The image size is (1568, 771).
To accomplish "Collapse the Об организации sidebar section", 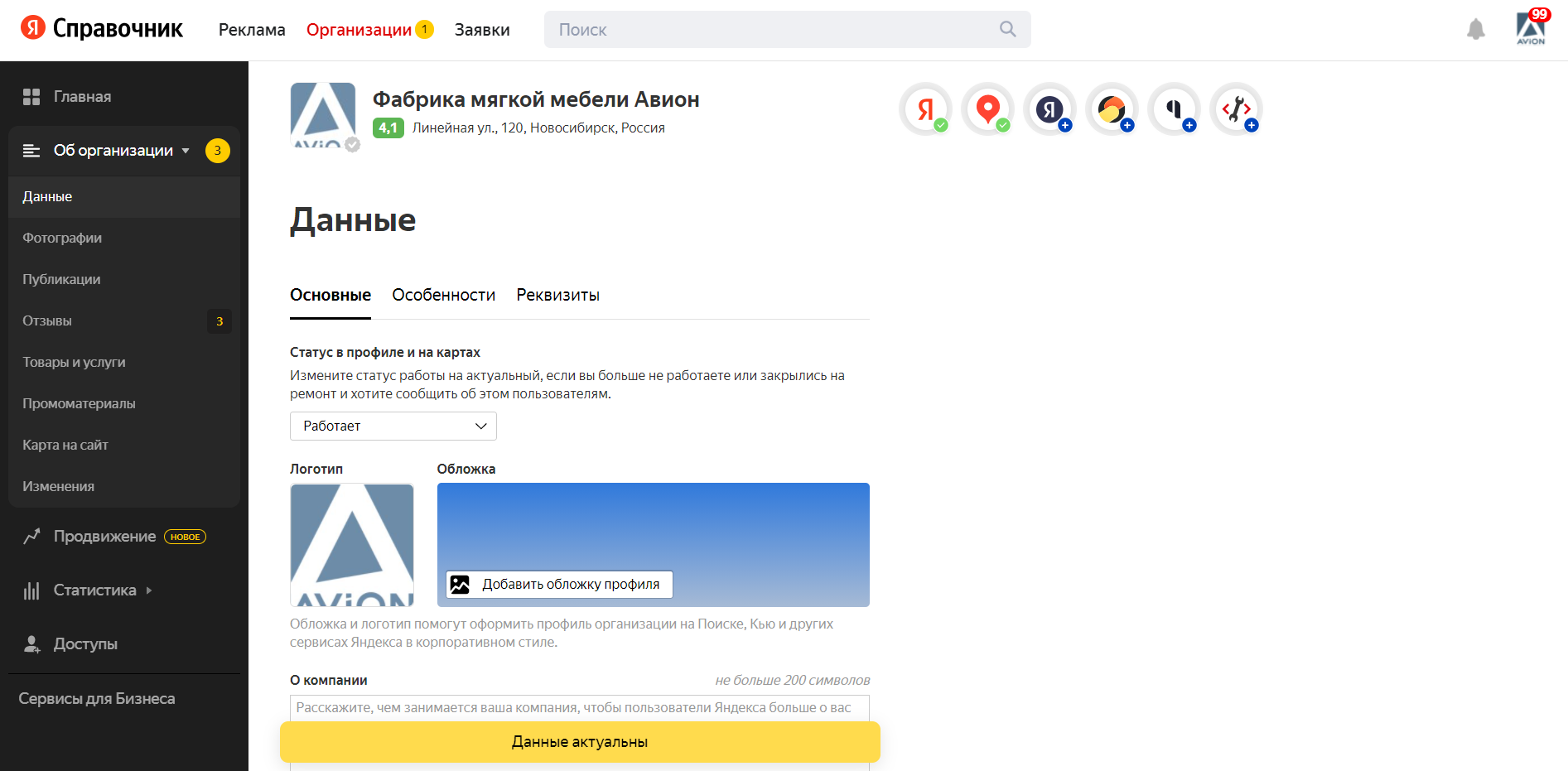I will click(186, 151).
